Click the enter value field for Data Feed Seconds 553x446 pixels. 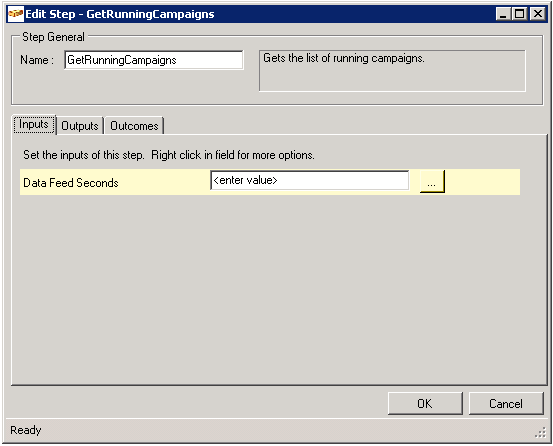310,180
